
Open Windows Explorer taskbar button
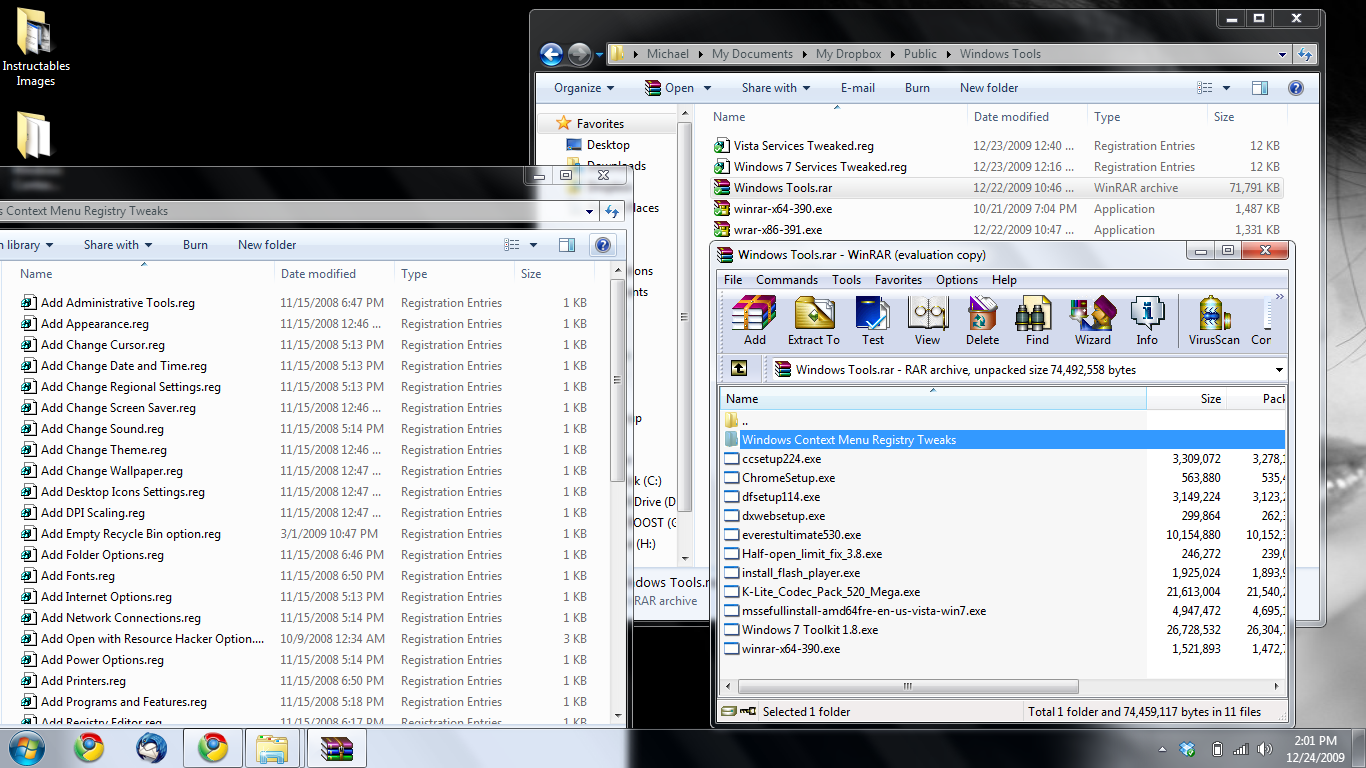tap(272, 748)
